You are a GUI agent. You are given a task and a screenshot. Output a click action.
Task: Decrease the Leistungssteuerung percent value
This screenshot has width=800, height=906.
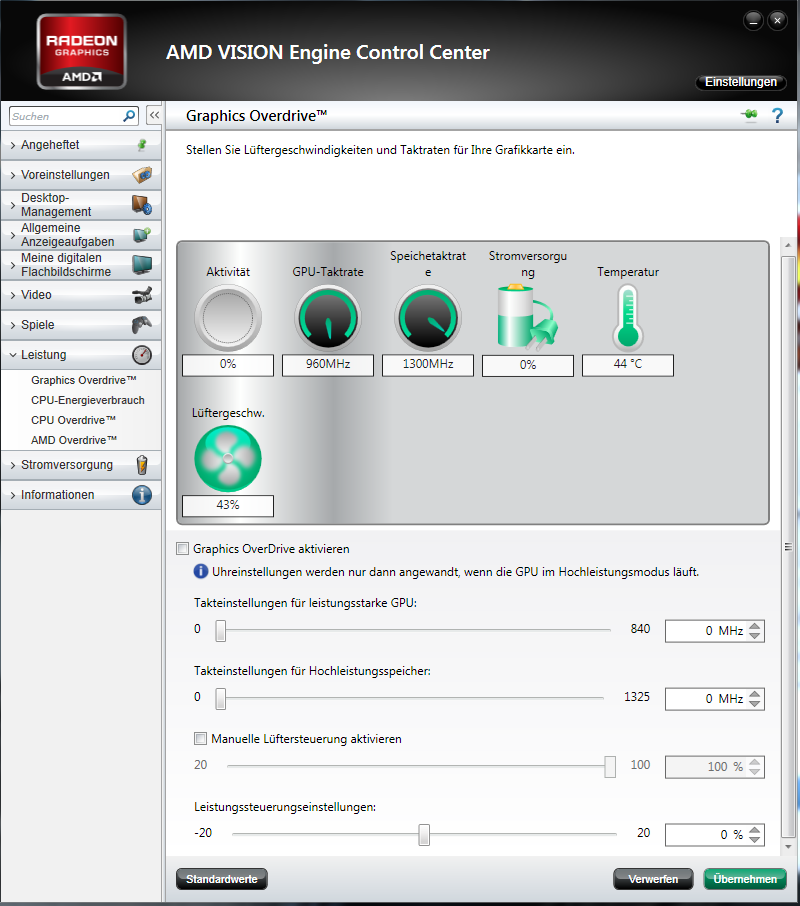754,840
